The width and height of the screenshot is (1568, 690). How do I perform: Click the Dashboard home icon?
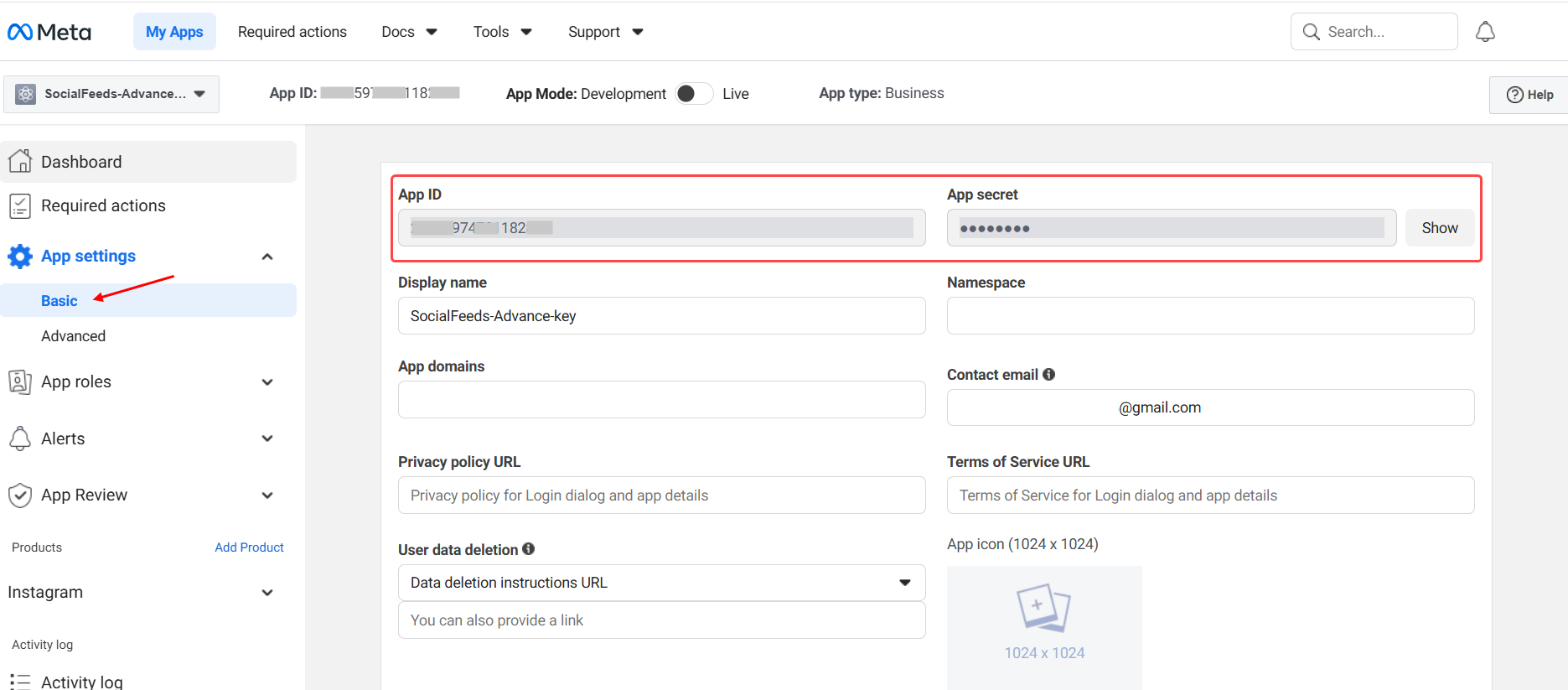[x=20, y=161]
